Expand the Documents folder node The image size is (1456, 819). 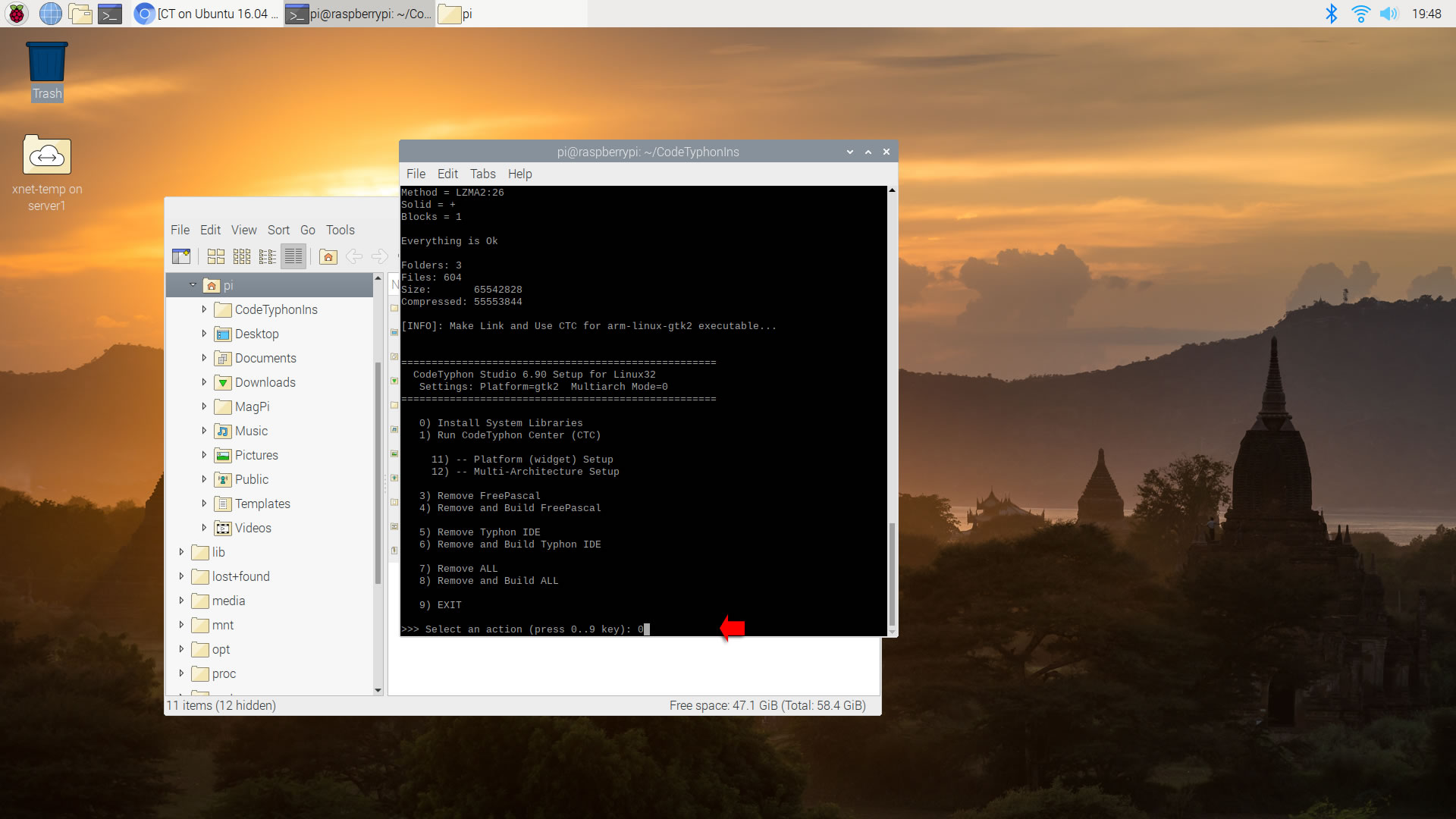coord(204,358)
